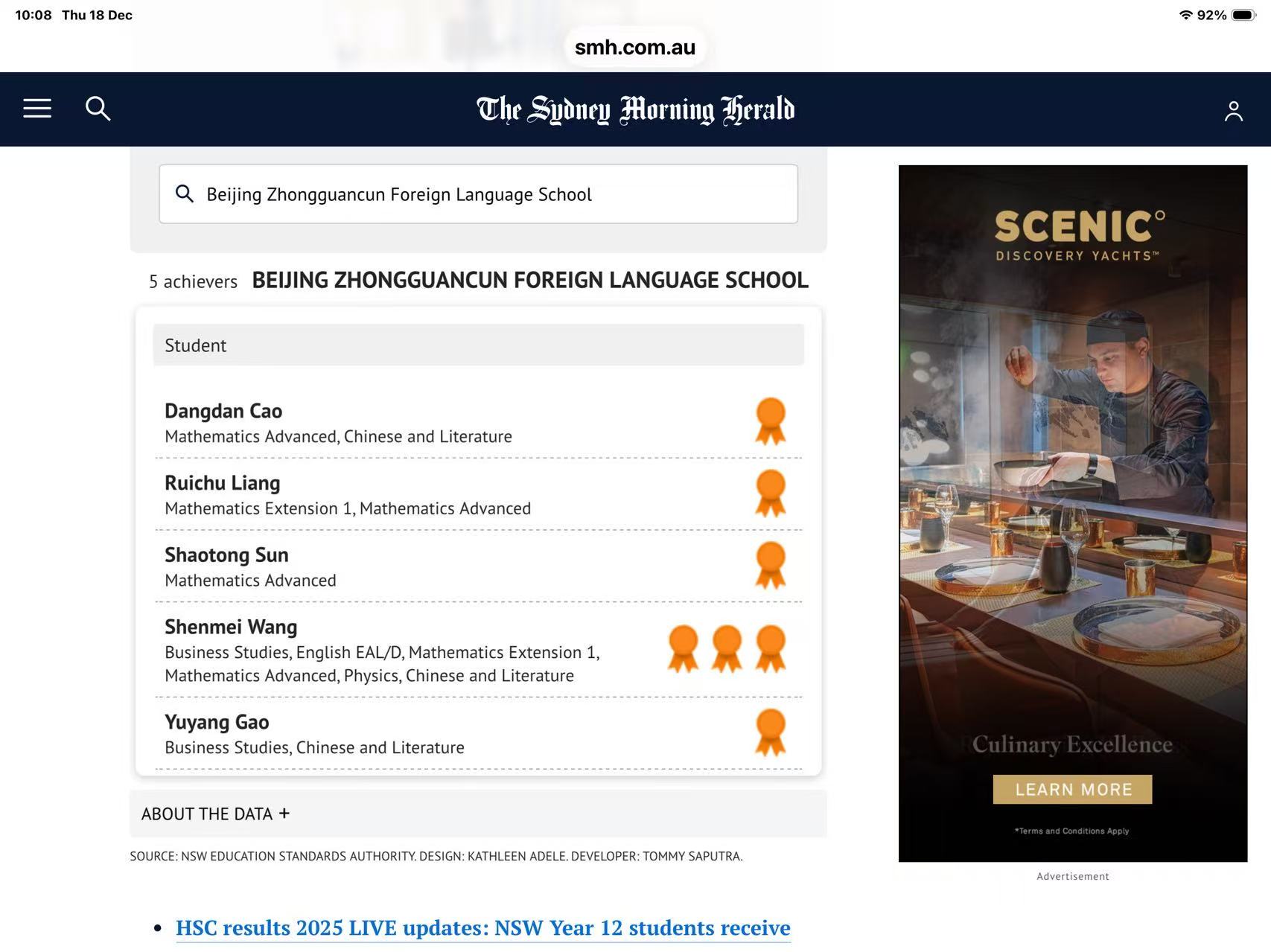Click Yuyang Gao's orange award ribbon

click(x=770, y=732)
